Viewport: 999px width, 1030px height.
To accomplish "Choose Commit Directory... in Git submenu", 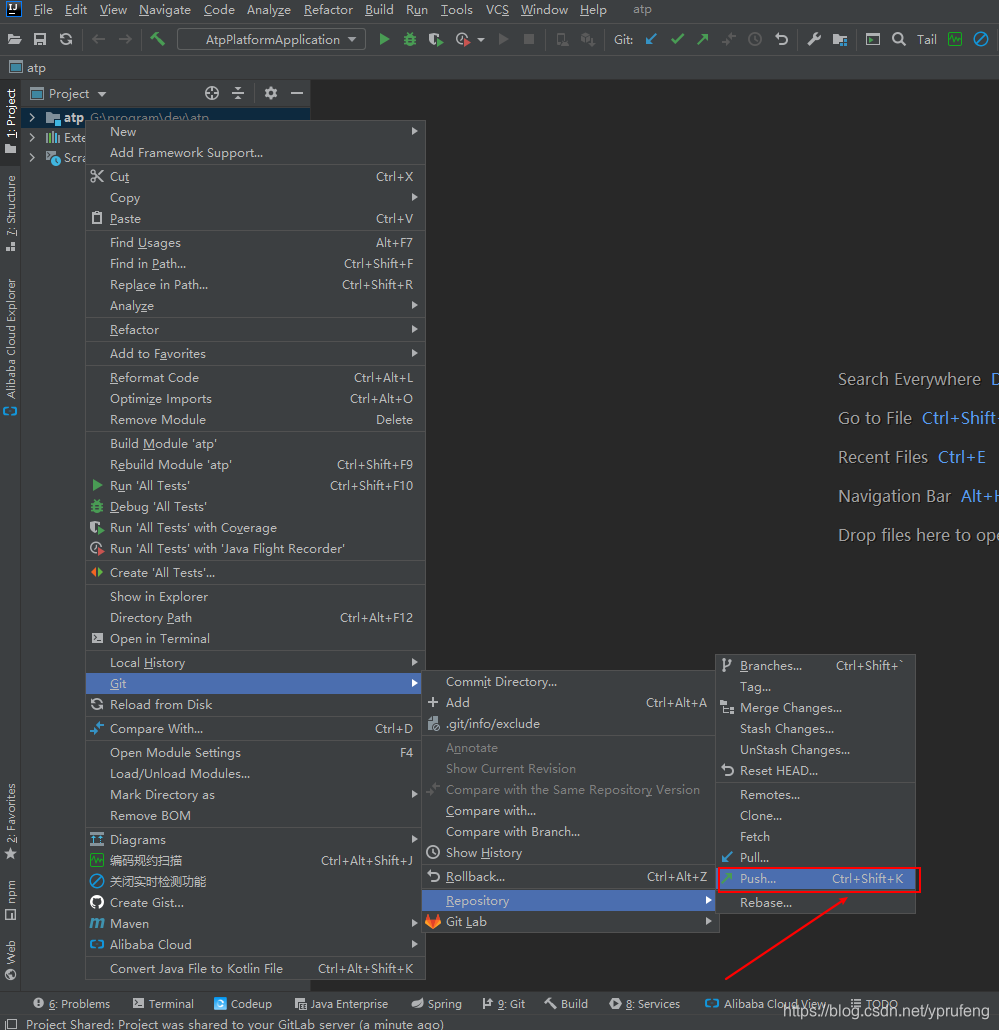I will pyautogui.click(x=569, y=682).
